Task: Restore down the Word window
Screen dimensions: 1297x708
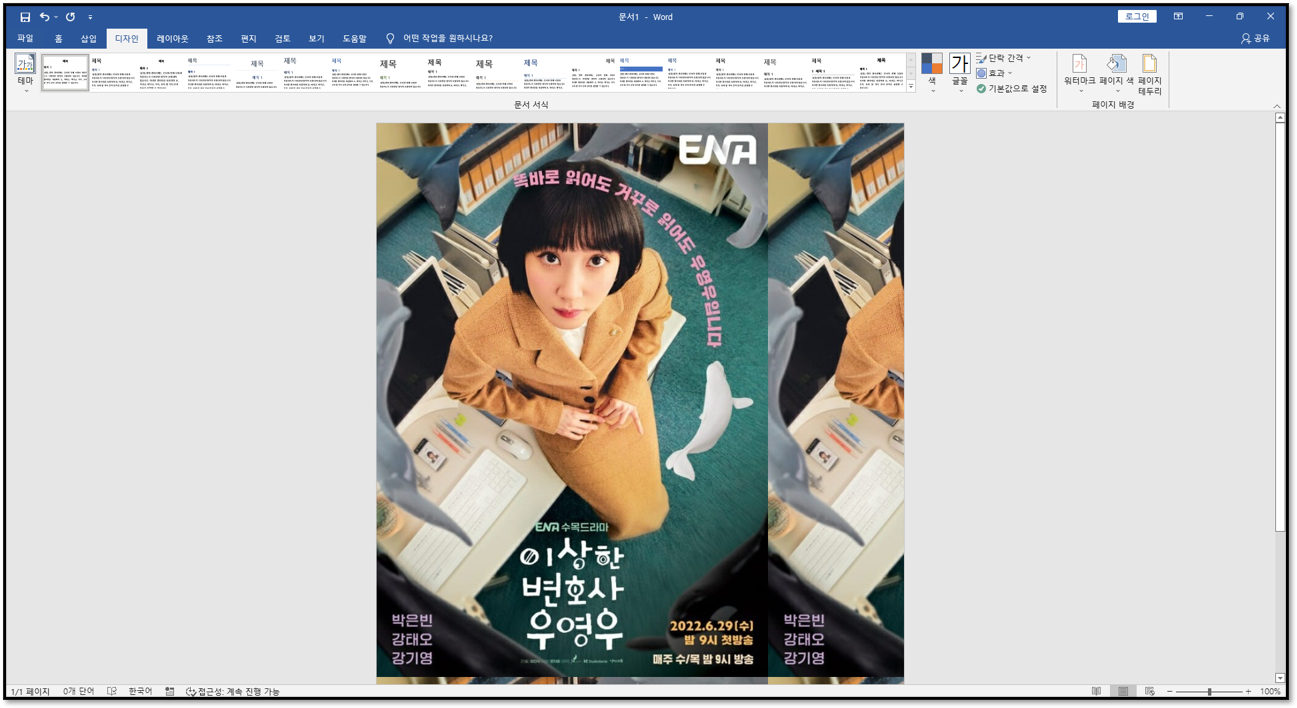Action: pyautogui.click(x=1240, y=17)
